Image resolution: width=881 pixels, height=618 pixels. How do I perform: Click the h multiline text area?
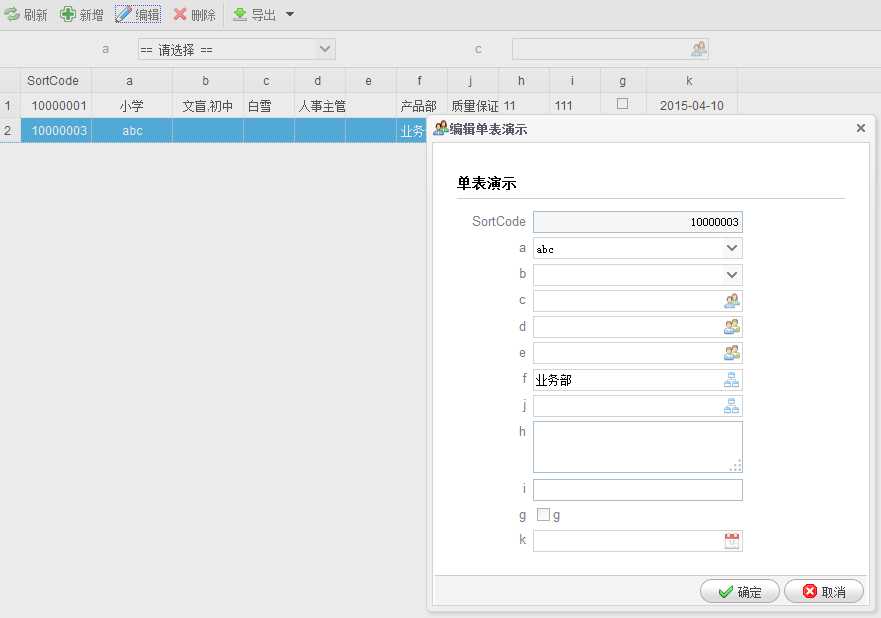638,447
